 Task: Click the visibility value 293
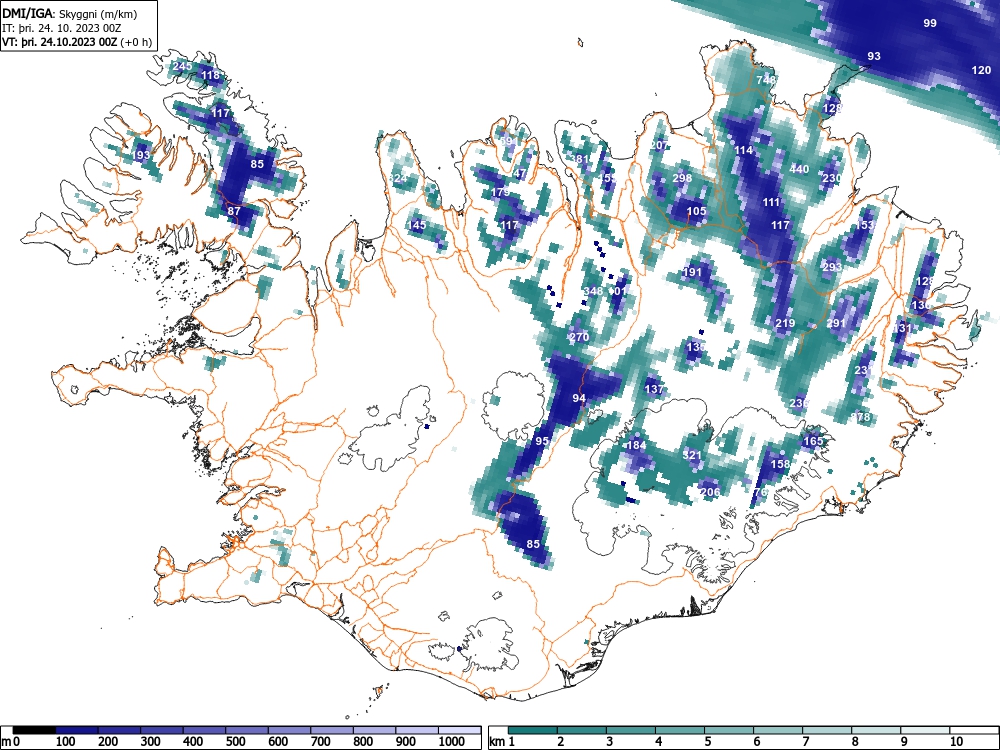[x=832, y=267]
